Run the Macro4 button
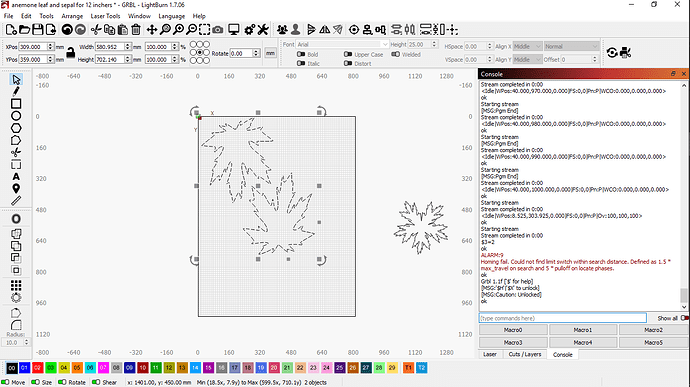 point(583,342)
